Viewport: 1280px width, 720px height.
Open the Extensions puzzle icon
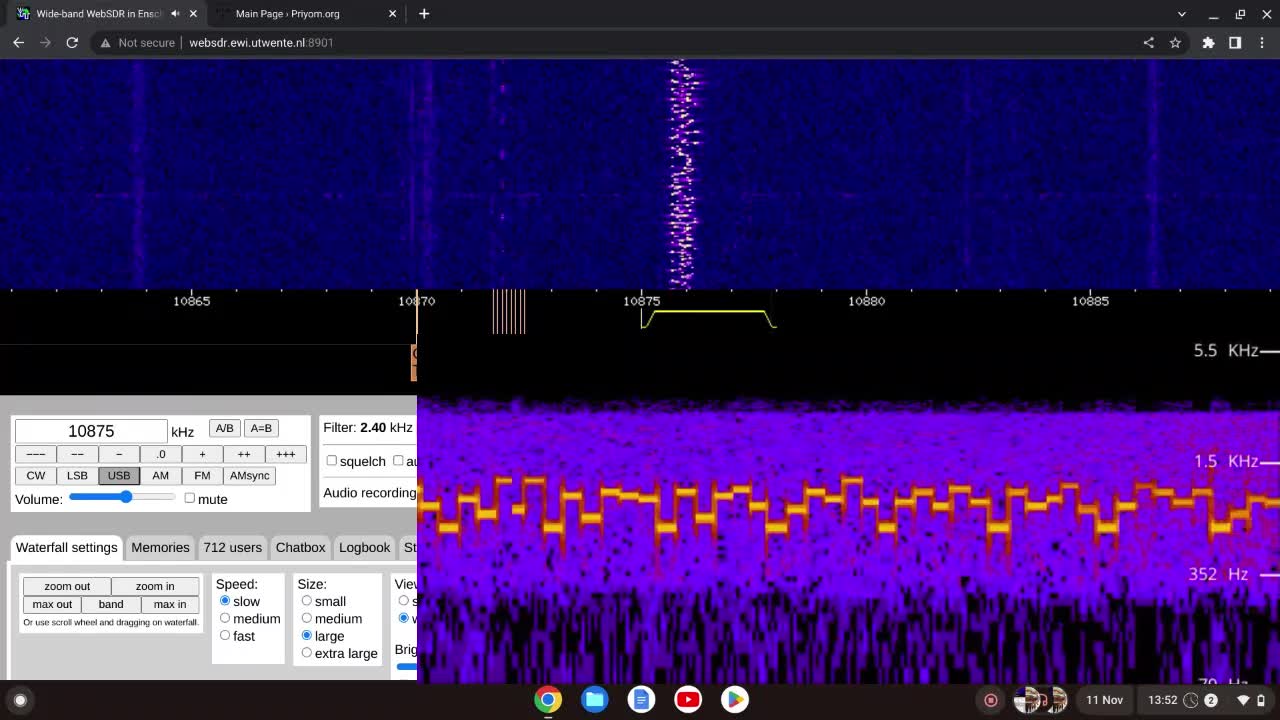point(1208,43)
